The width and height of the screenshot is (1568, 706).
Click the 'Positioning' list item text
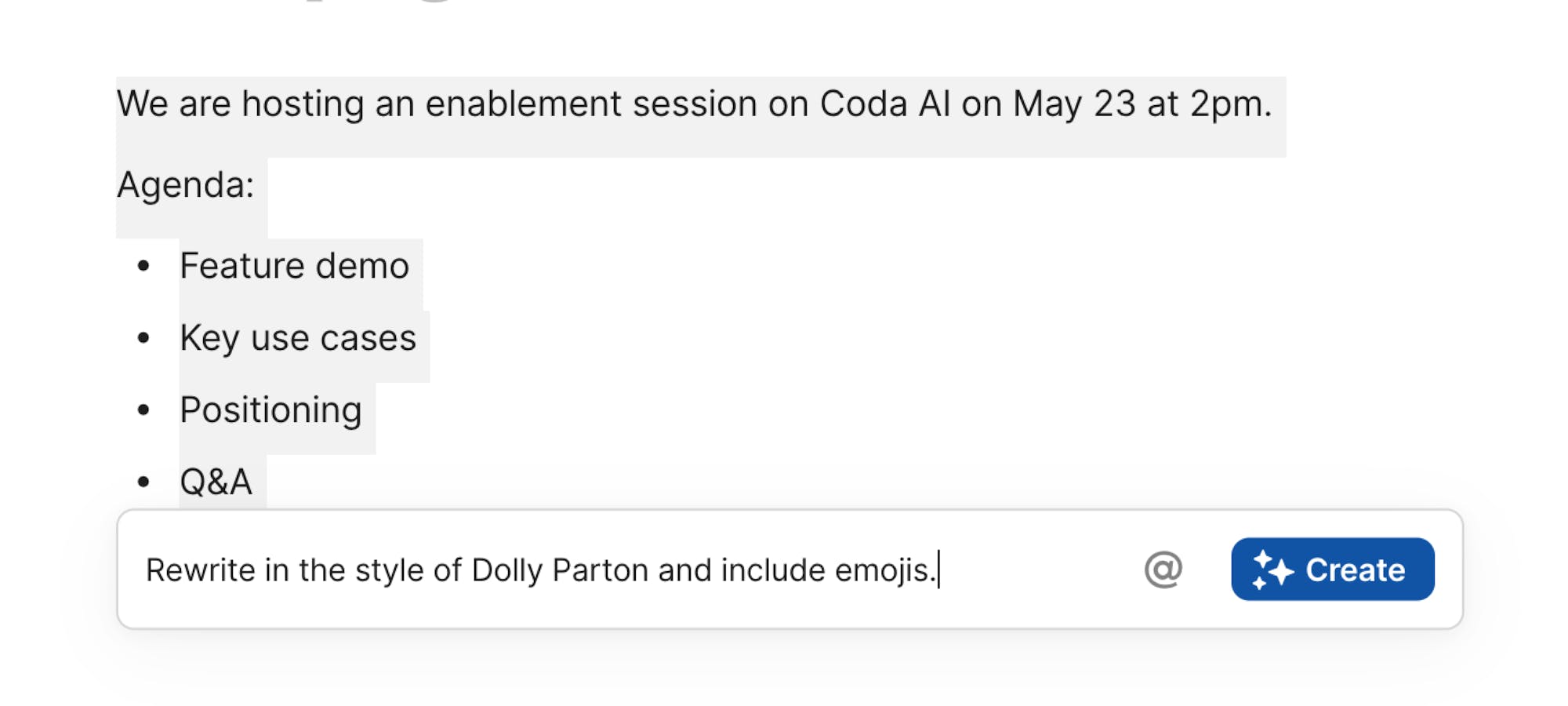pos(270,410)
